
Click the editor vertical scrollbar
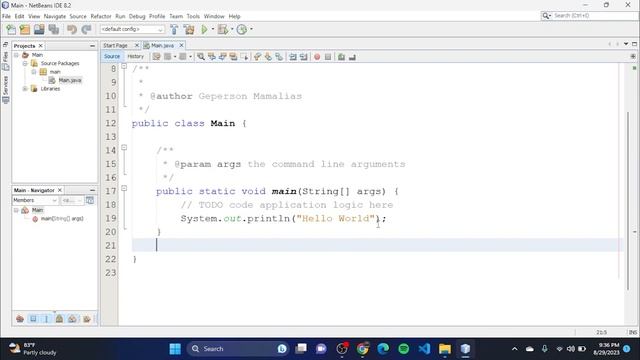coord(628,201)
